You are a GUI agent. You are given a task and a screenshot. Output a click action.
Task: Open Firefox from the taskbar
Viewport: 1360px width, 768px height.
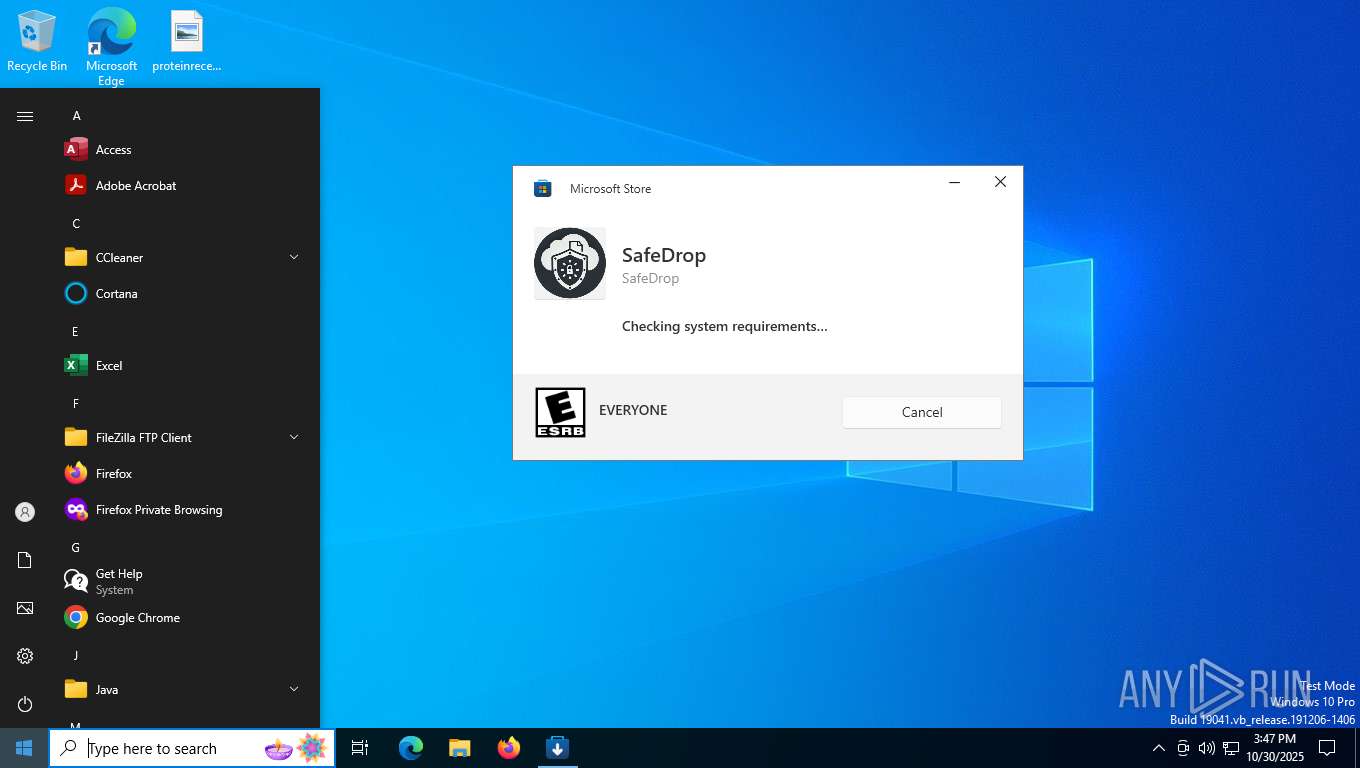[509, 748]
